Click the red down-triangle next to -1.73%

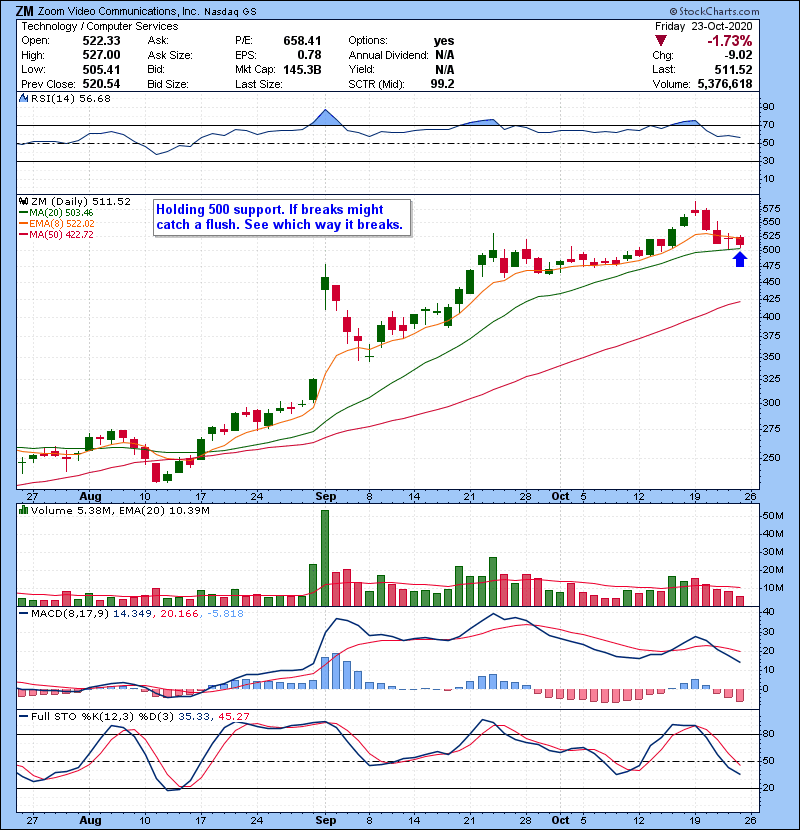pyautogui.click(x=660, y=40)
